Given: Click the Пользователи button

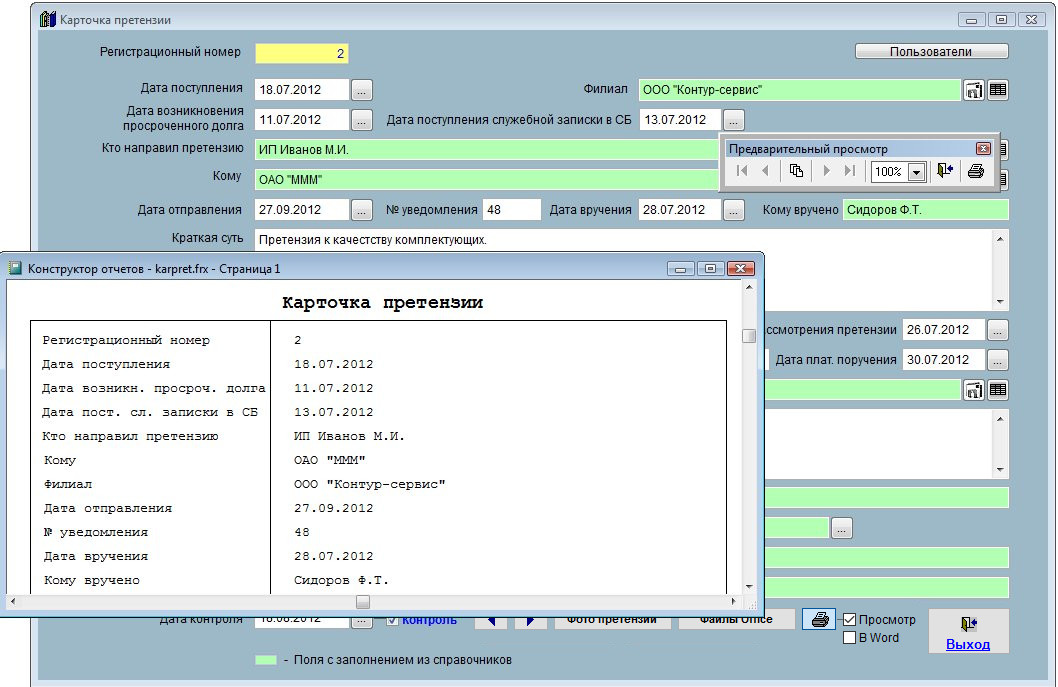Looking at the screenshot, I should (931, 51).
